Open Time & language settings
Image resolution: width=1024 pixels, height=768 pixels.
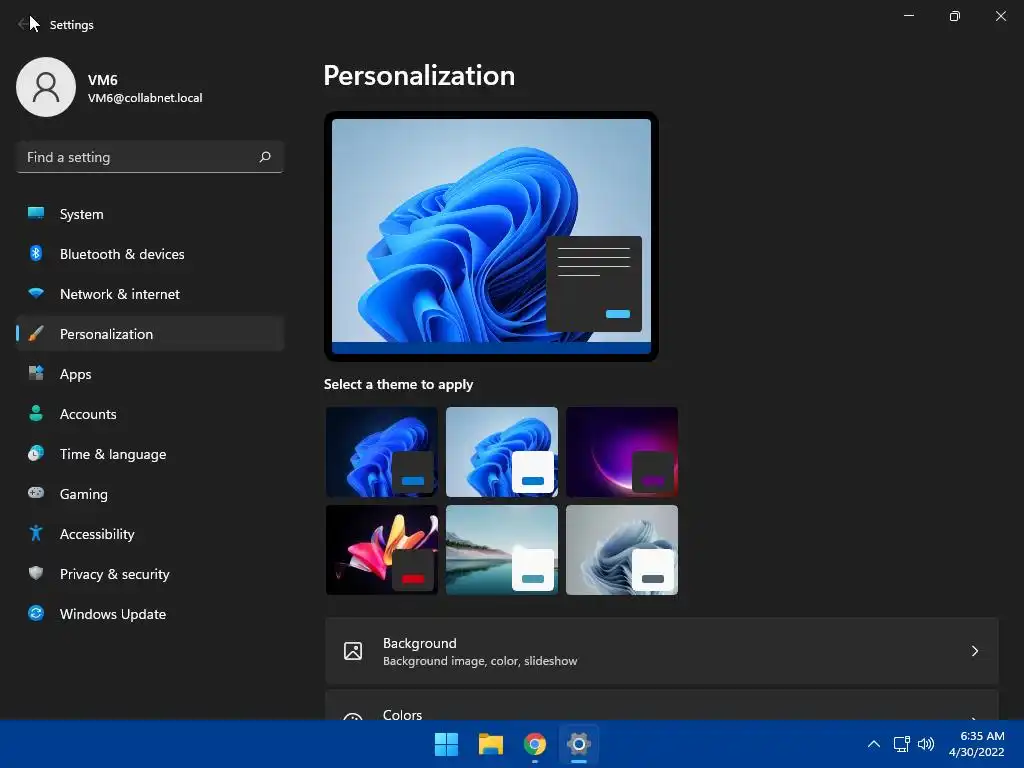click(x=150, y=454)
